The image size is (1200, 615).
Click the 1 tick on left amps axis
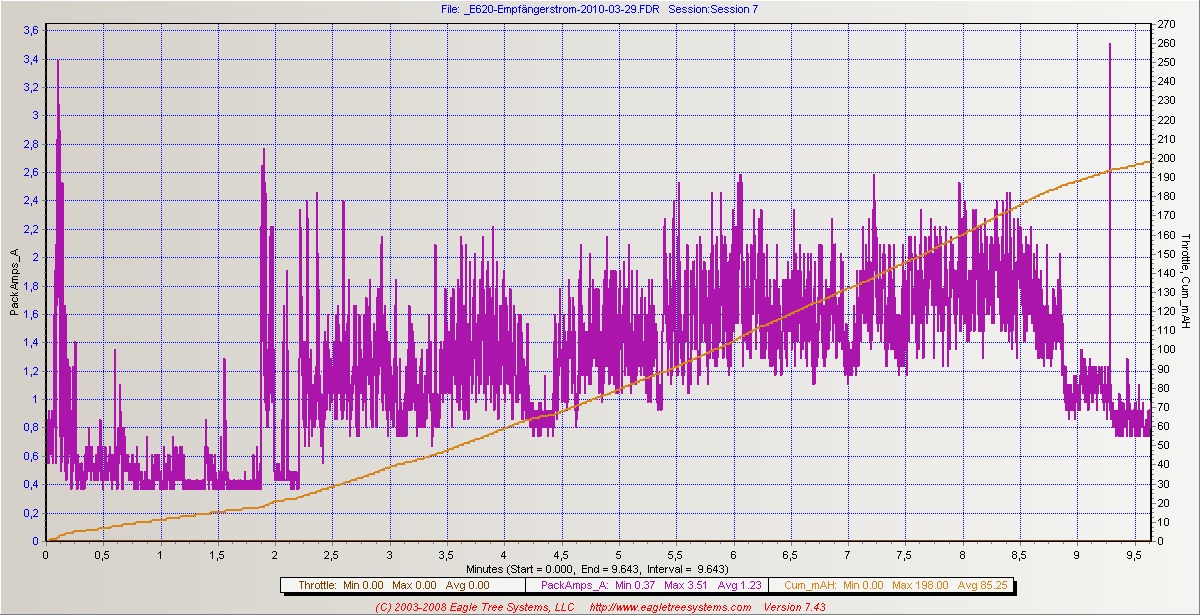pyautogui.click(x=35, y=399)
